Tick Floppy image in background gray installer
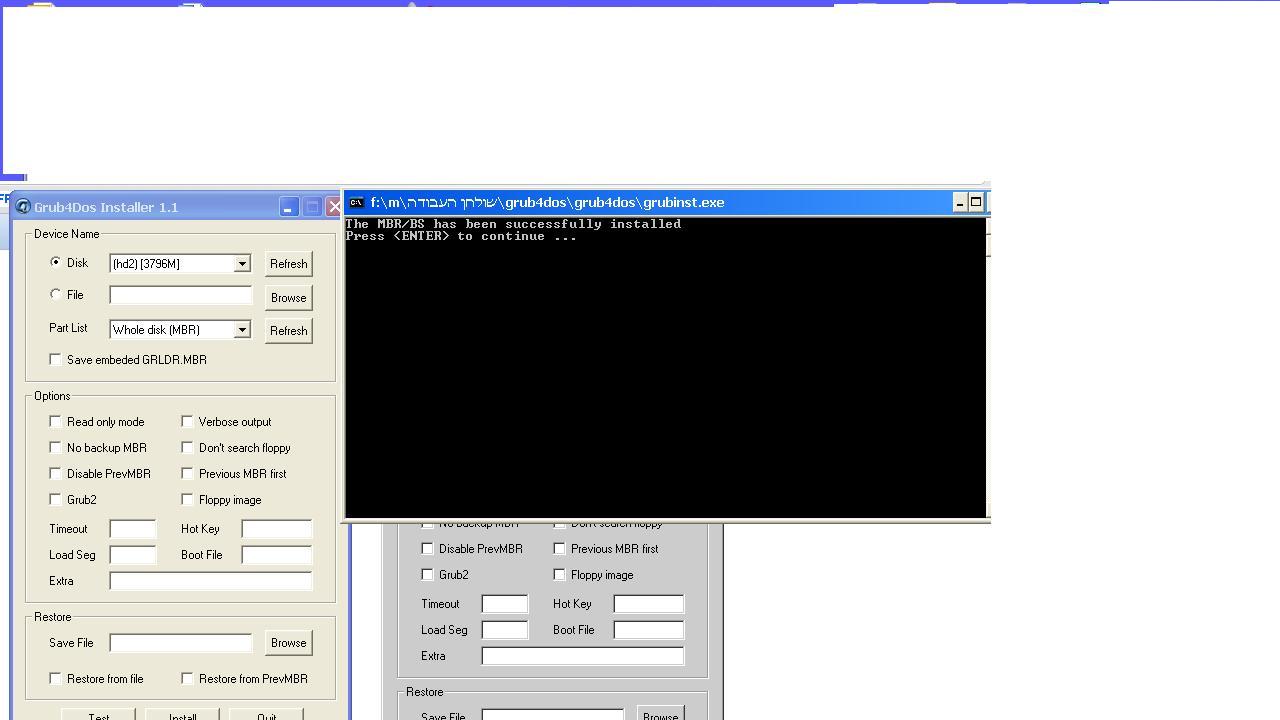This screenshot has width=1280, height=720. (560, 574)
